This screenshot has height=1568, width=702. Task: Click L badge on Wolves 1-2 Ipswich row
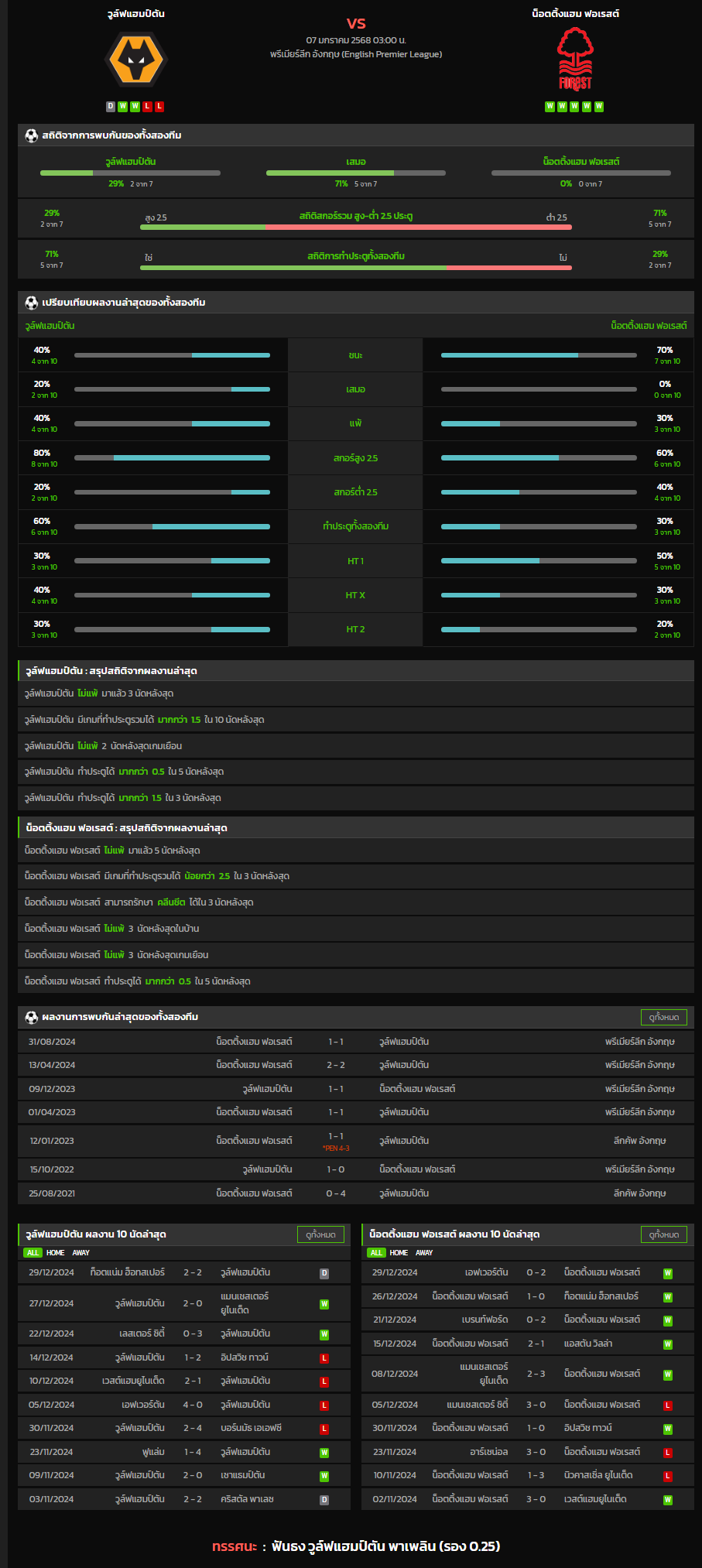tap(324, 1358)
